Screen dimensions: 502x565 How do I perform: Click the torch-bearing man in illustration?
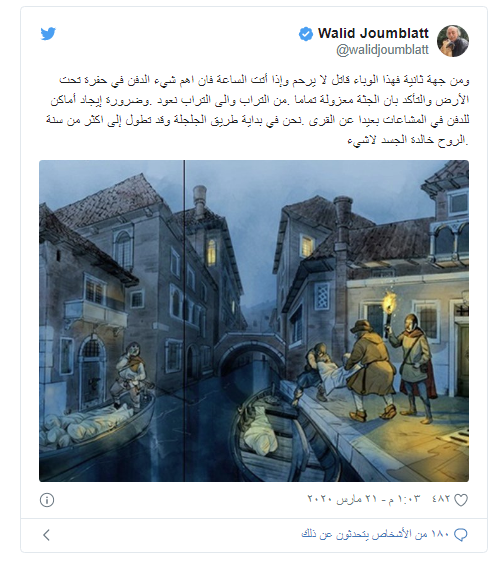pyautogui.click(x=414, y=364)
